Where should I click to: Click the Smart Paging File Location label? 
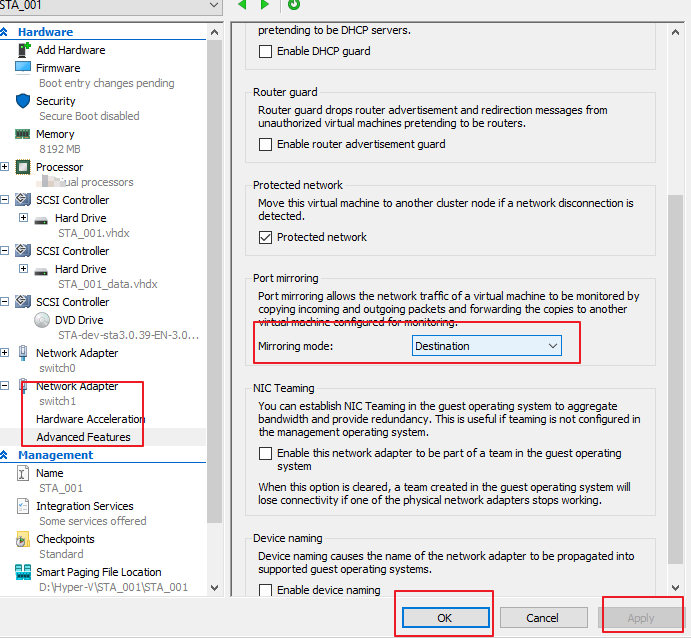coord(99,572)
